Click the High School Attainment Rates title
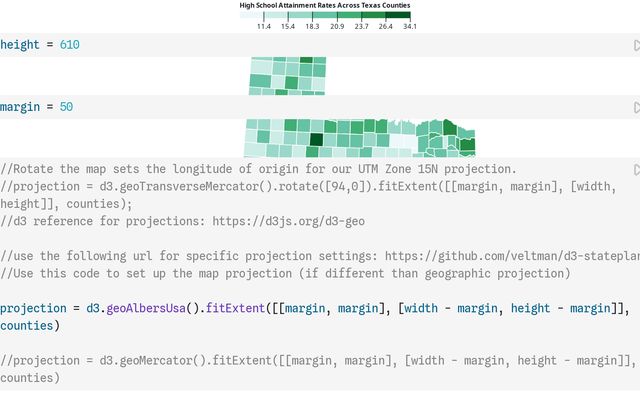The height and width of the screenshot is (400, 640). [x=324, y=5]
